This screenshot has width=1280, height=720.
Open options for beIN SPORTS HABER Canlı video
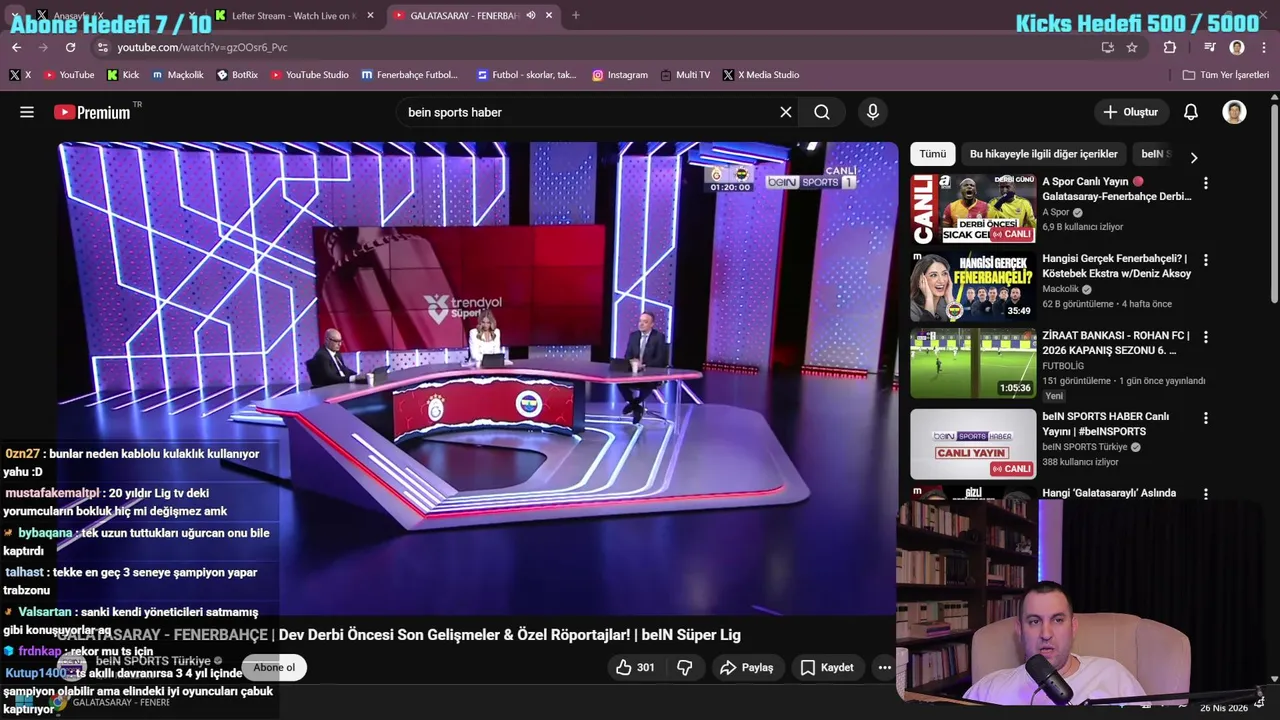[x=1205, y=418]
